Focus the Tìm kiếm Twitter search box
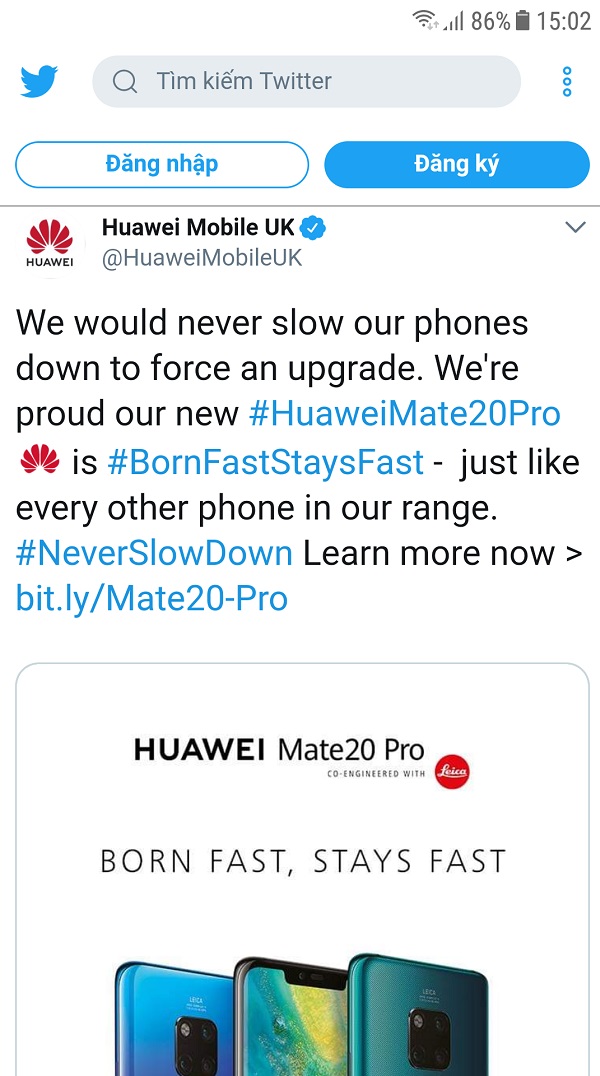 point(306,82)
